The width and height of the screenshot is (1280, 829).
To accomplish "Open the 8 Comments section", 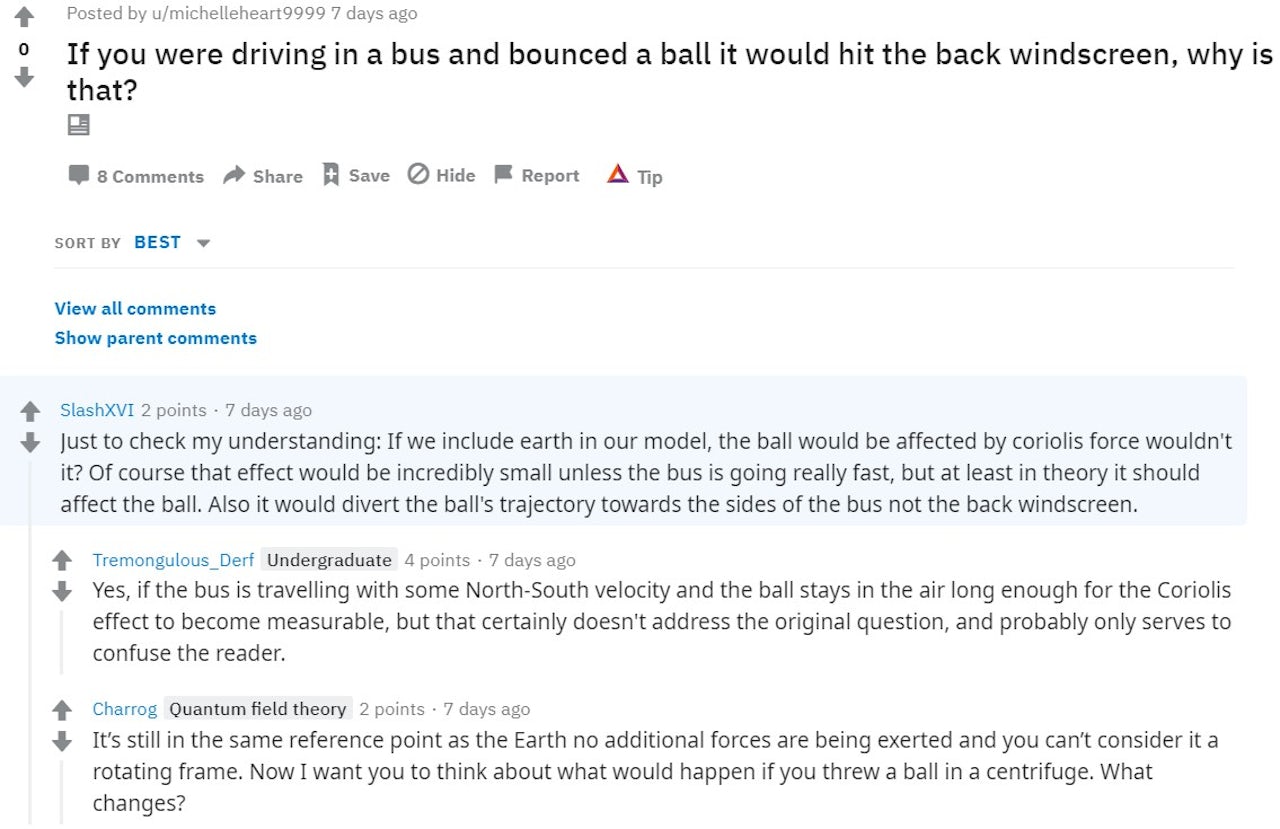I will pos(136,176).
